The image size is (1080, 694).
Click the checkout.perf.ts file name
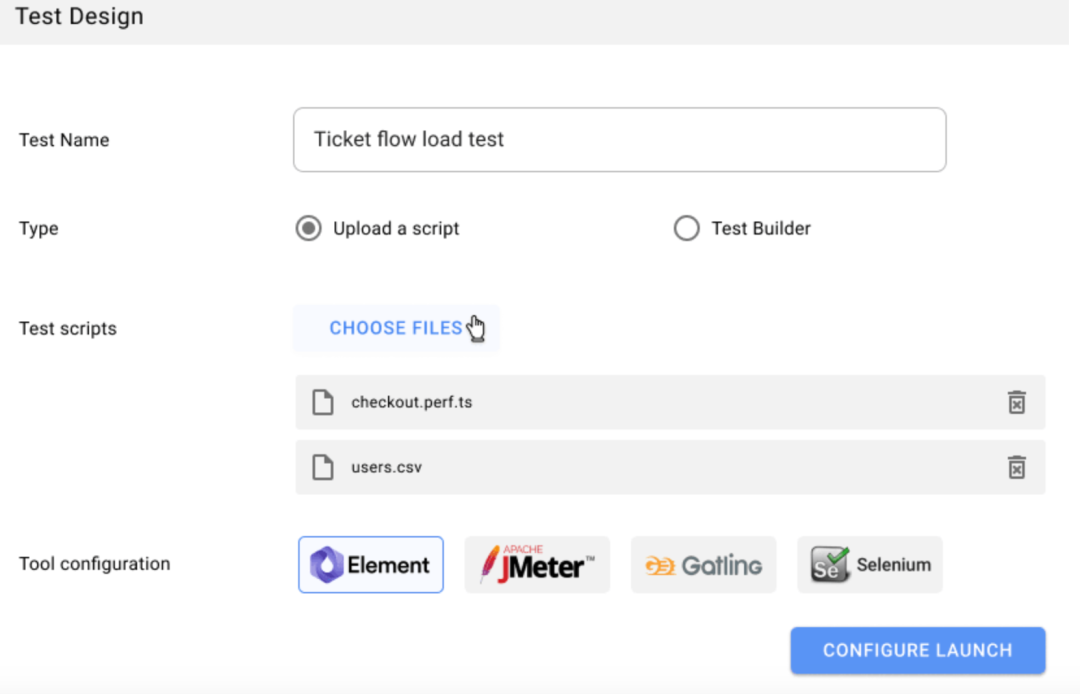(x=411, y=403)
